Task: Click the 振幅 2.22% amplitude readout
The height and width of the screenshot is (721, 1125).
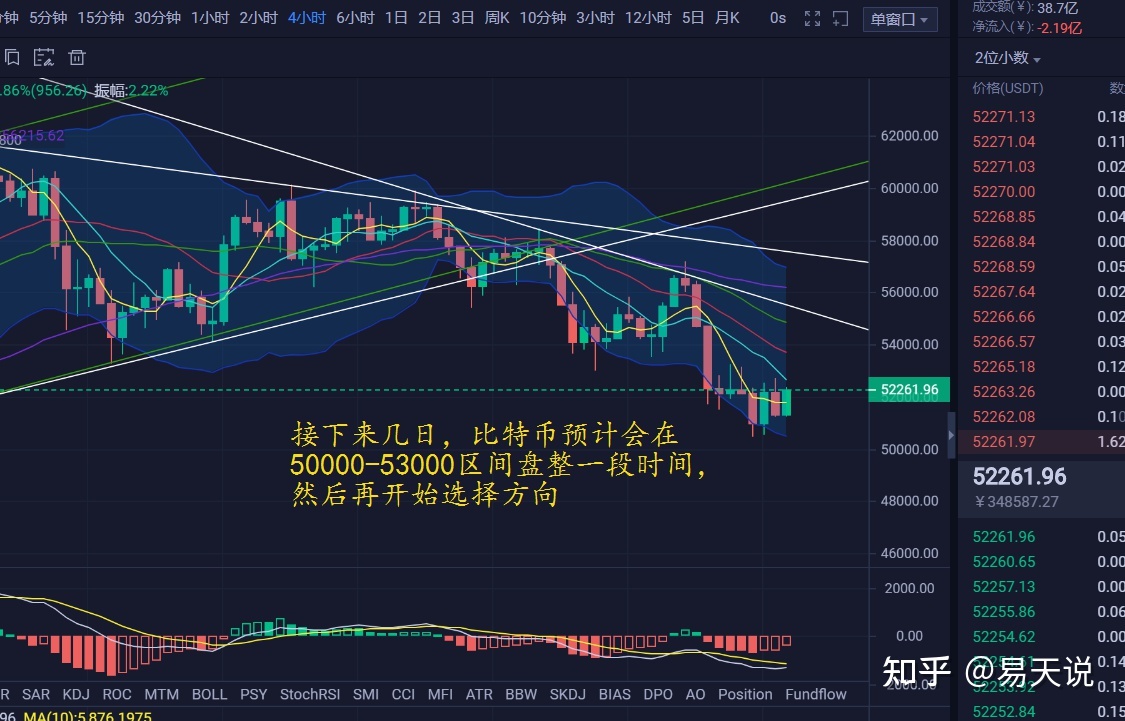Action: (x=131, y=90)
